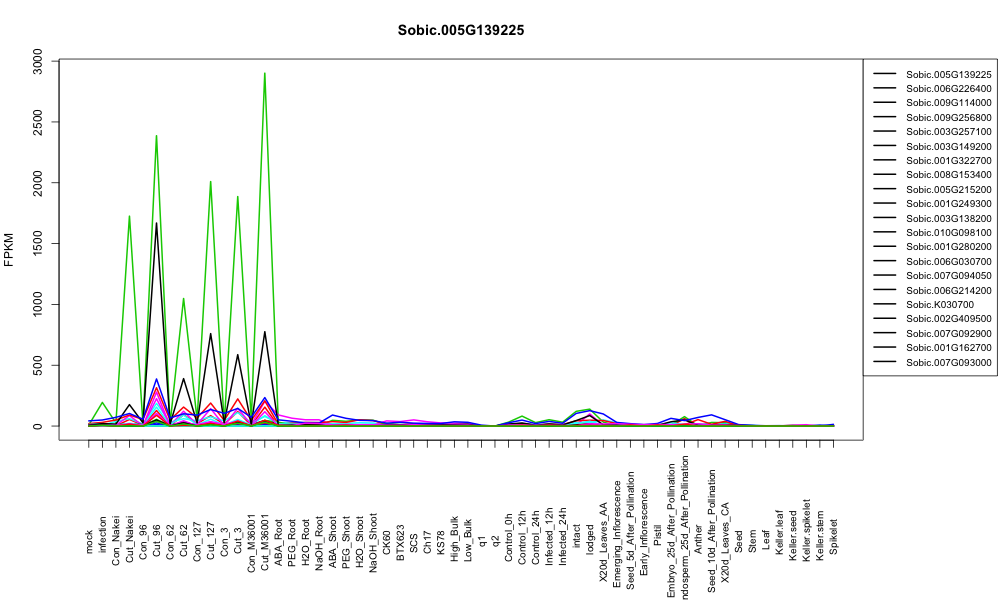Select legend entry Sobic.K030700
This screenshot has height=600, width=1000.
[x=939, y=304]
